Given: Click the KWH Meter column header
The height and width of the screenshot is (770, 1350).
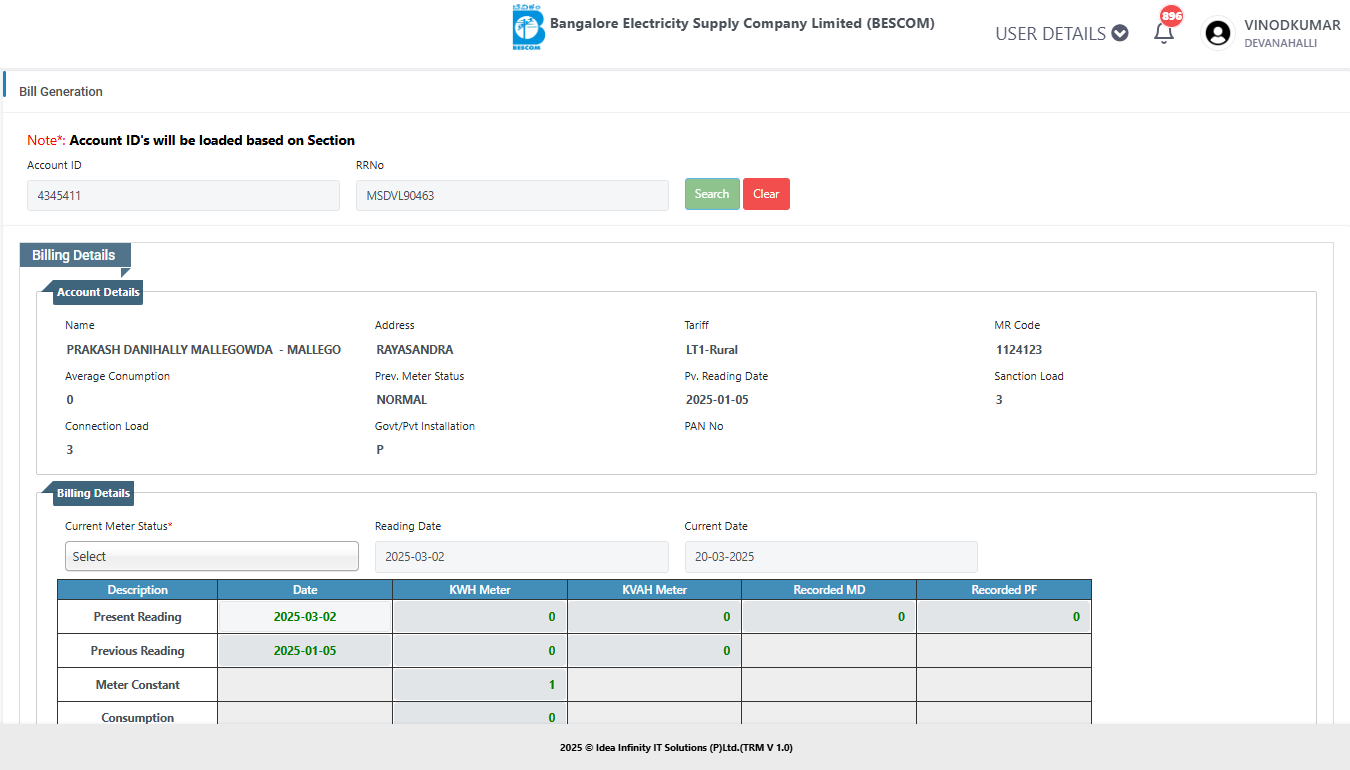Looking at the screenshot, I should [x=480, y=590].
